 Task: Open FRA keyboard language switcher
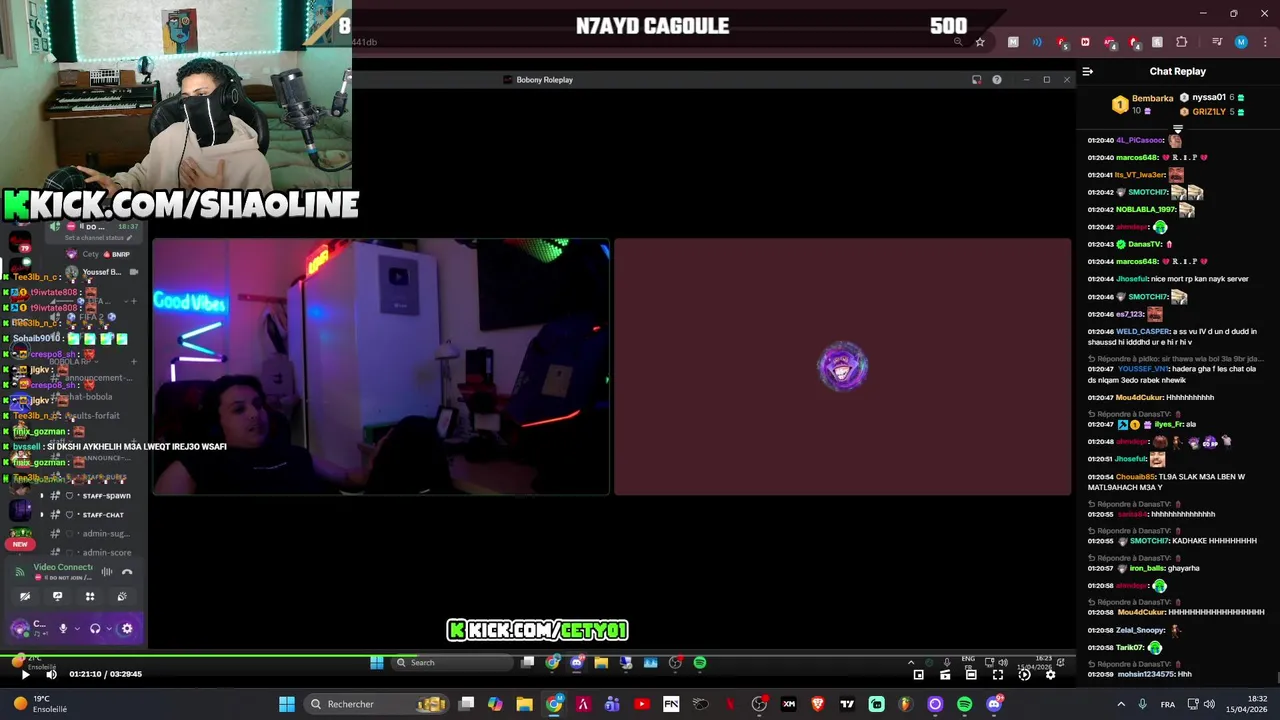(x=1168, y=704)
